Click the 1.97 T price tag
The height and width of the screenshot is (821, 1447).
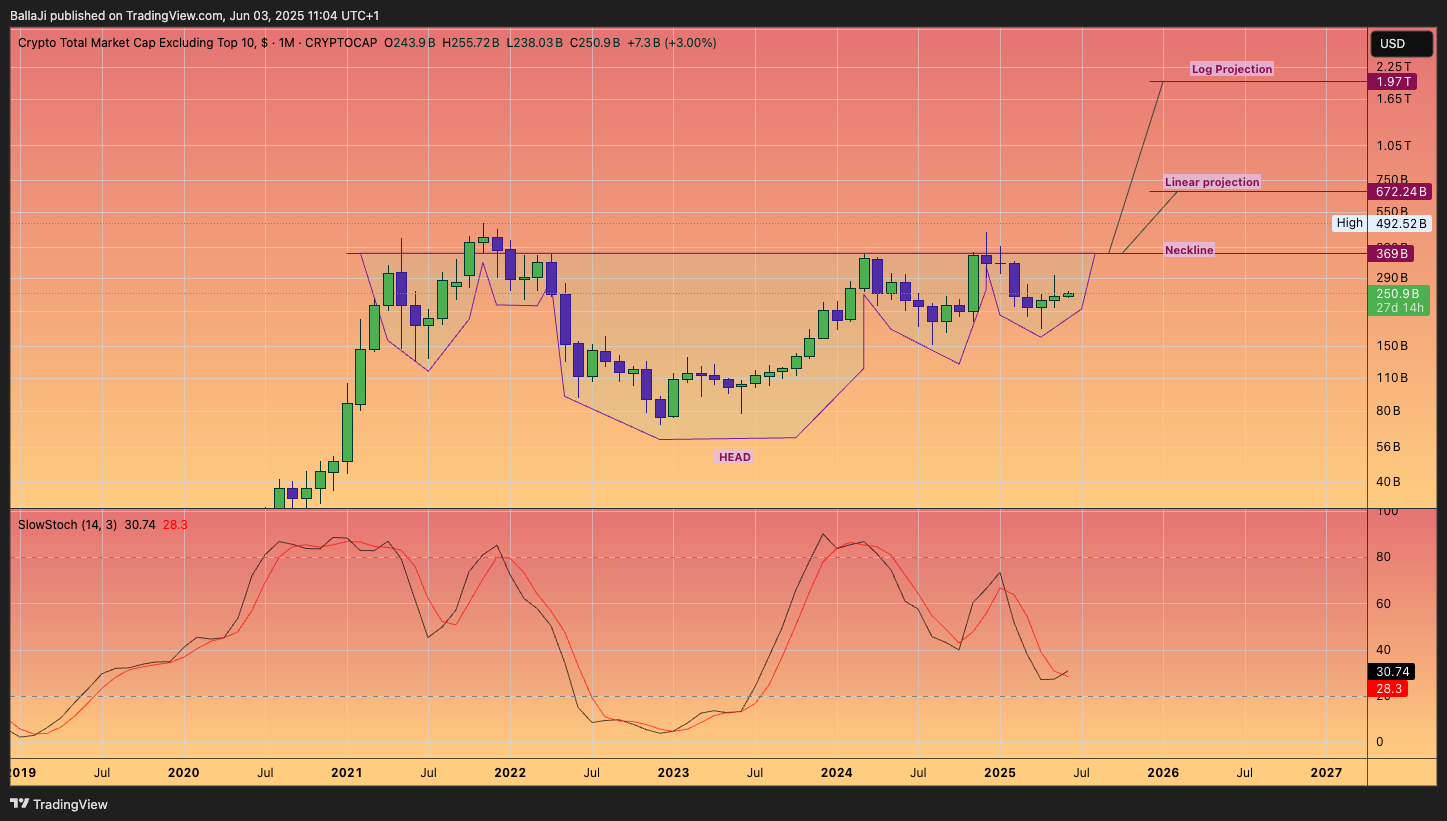[1394, 82]
